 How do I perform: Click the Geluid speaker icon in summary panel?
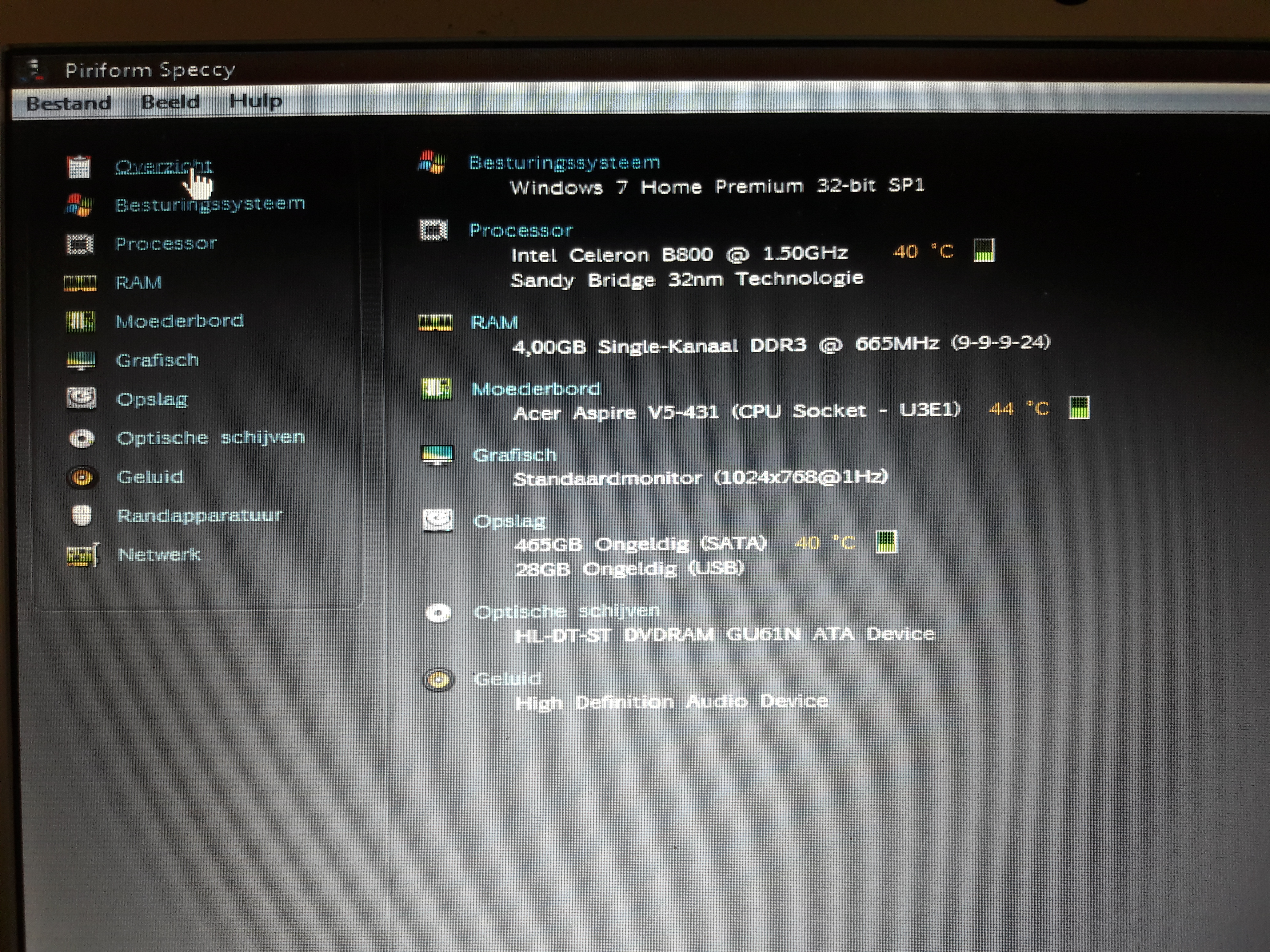[439, 680]
